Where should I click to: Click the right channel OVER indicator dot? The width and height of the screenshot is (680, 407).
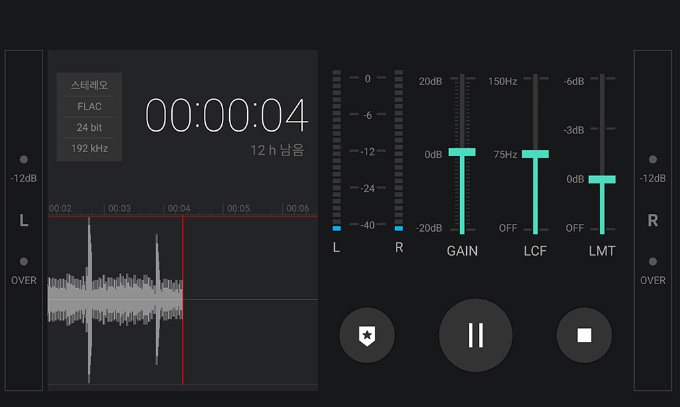[653, 261]
